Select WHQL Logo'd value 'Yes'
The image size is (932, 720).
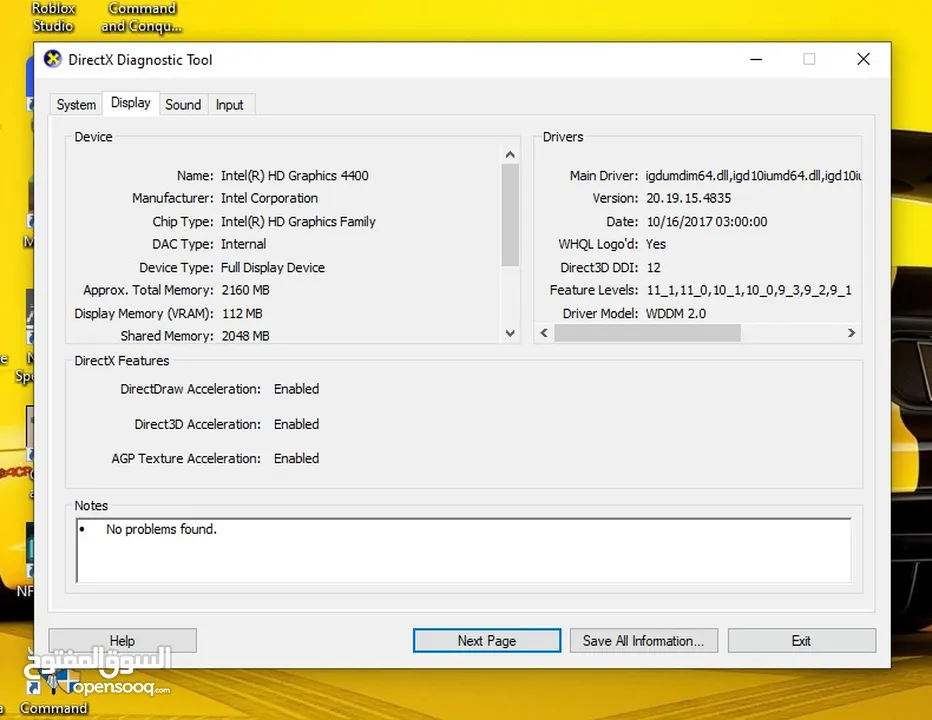tap(656, 244)
